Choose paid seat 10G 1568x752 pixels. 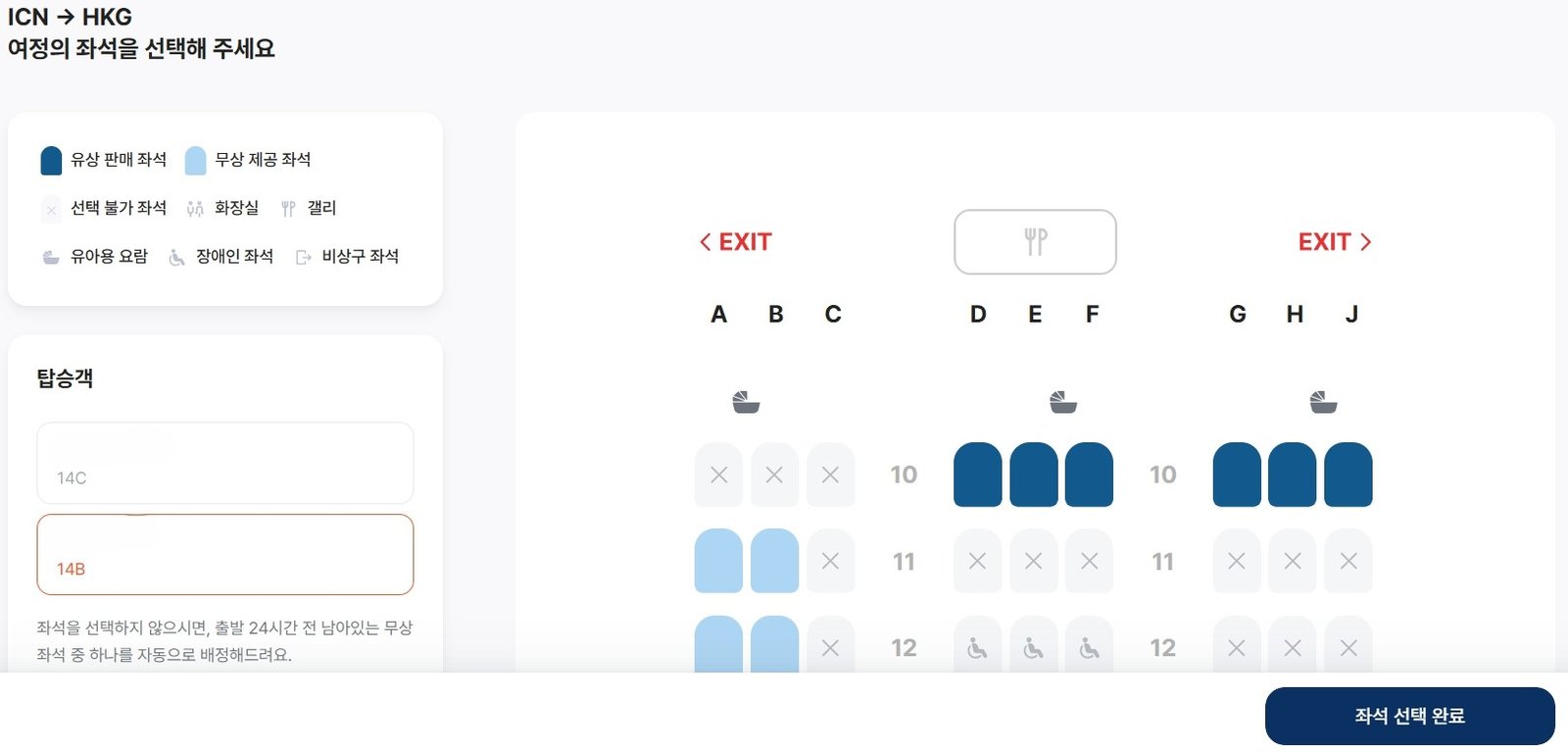[x=1237, y=475]
